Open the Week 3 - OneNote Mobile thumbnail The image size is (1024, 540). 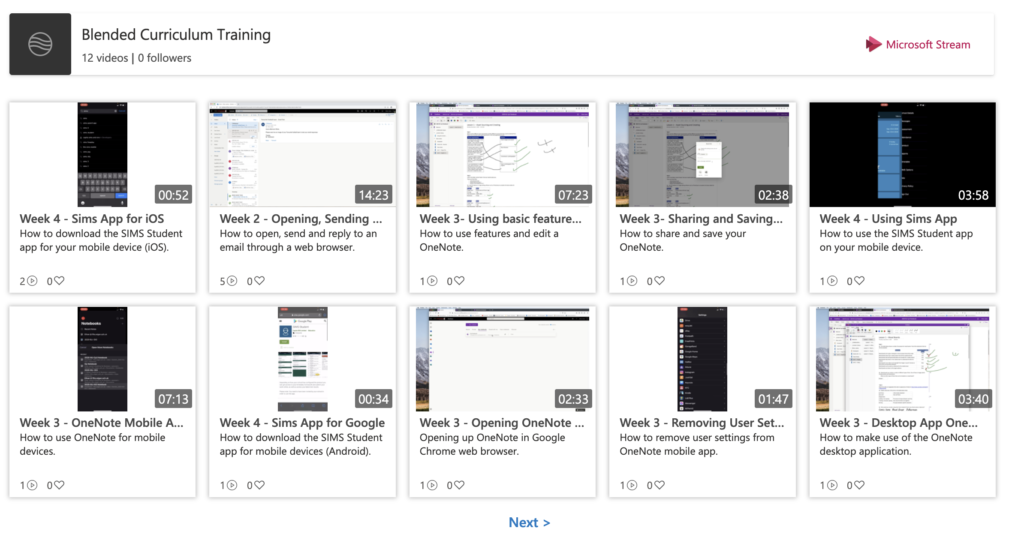103,358
